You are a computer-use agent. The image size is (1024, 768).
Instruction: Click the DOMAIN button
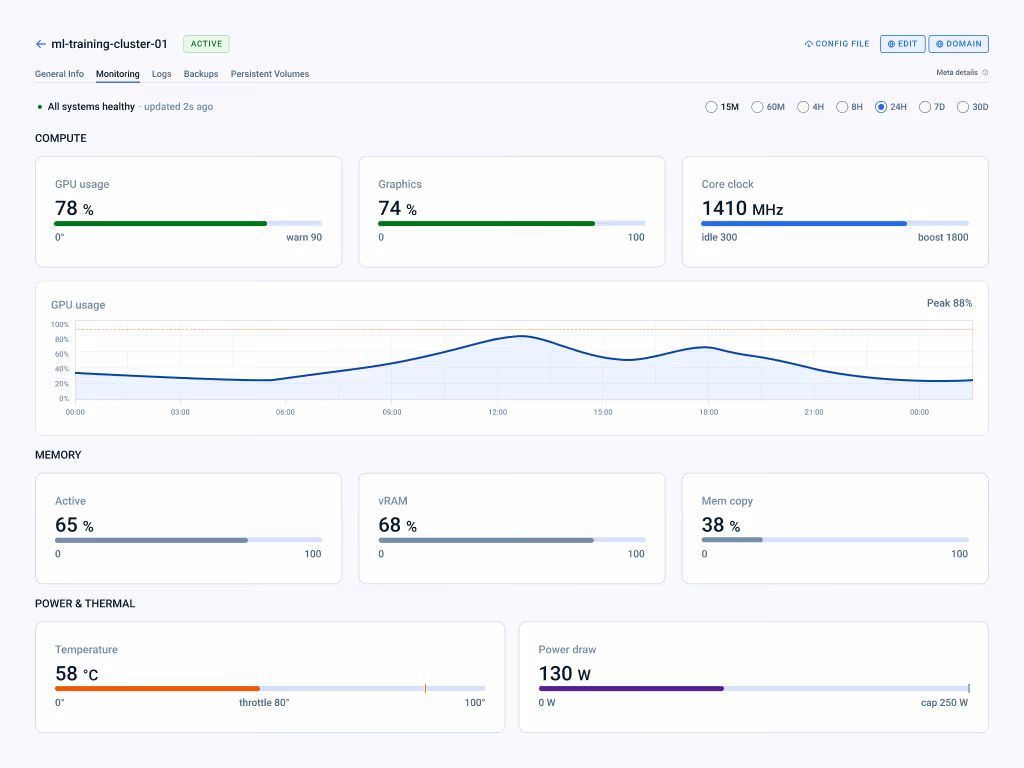[x=959, y=44]
